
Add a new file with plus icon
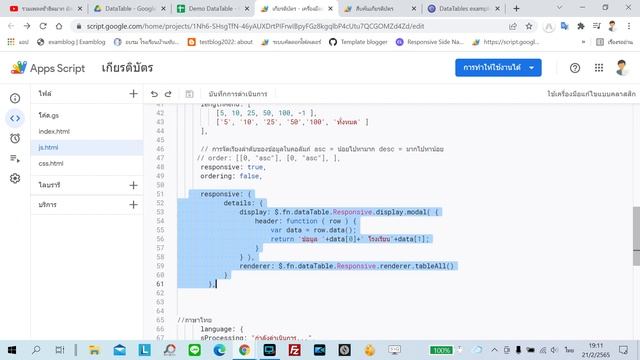133,94
